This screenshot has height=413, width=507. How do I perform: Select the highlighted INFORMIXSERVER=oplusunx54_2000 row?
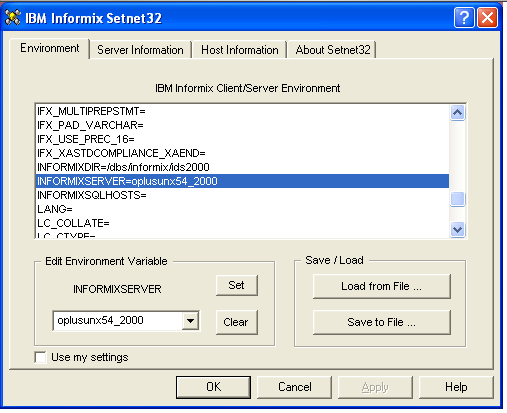242,181
